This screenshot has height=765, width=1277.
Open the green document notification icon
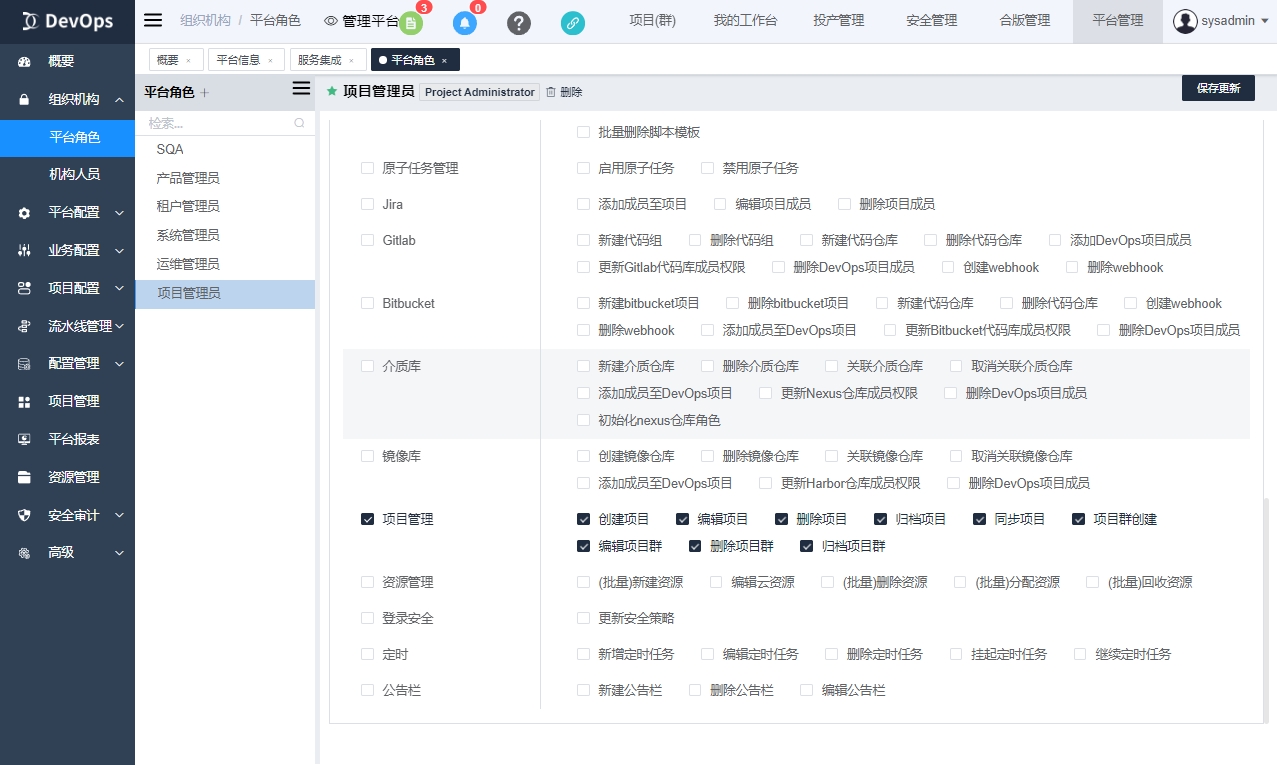410,23
